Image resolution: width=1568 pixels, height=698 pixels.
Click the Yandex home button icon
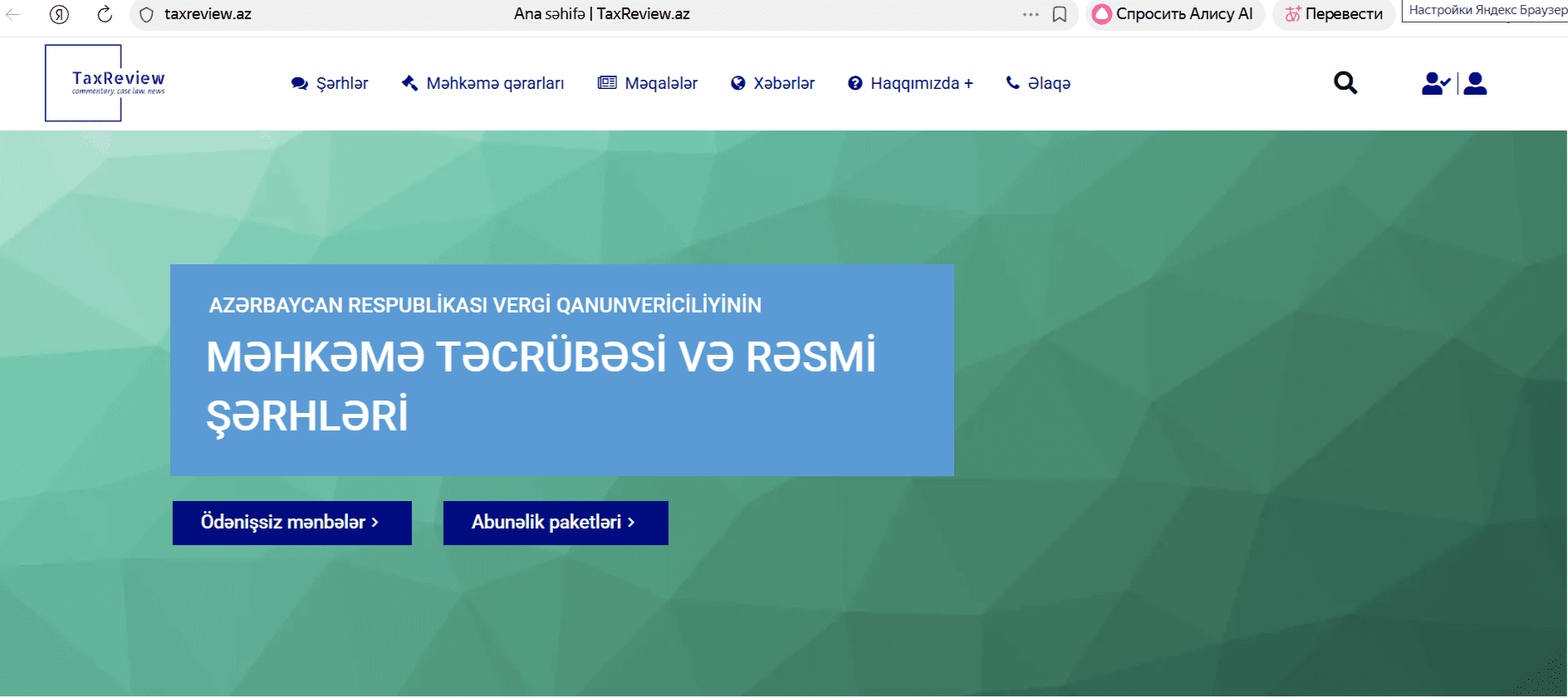point(59,14)
